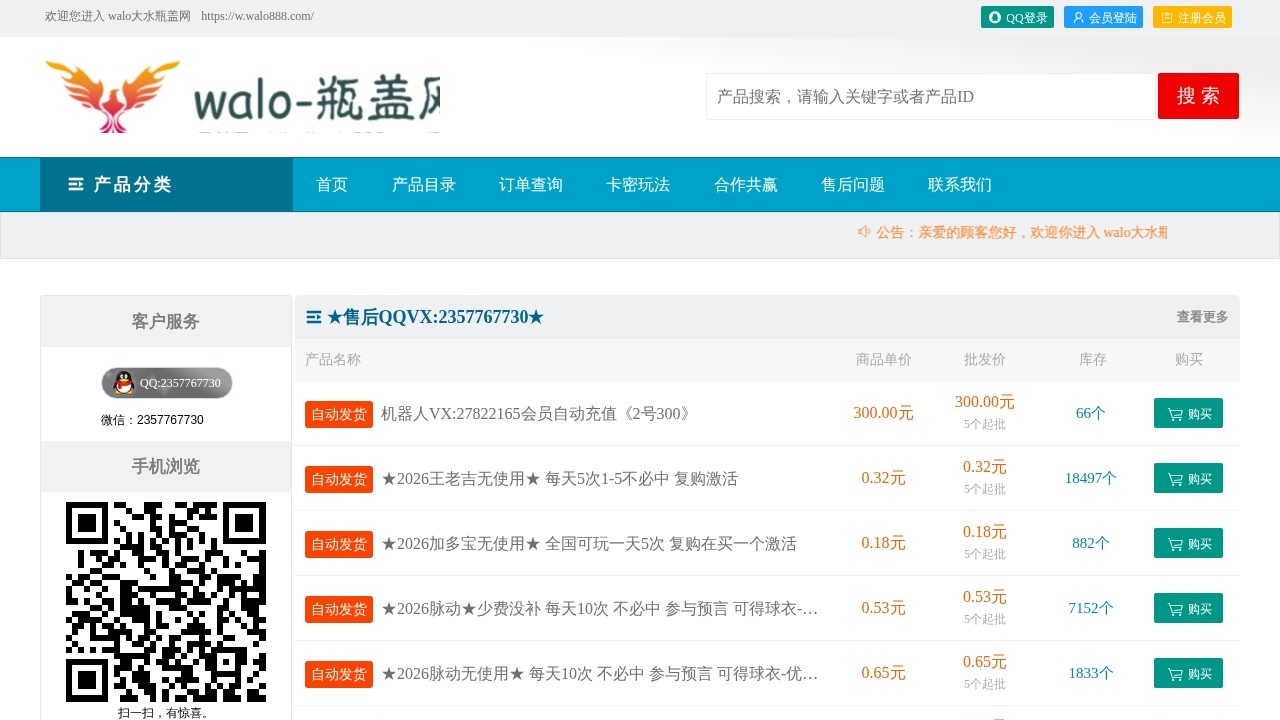Click unit price 0.32元 in 商品单价 column
1280x720 pixels.
(x=884, y=478)
